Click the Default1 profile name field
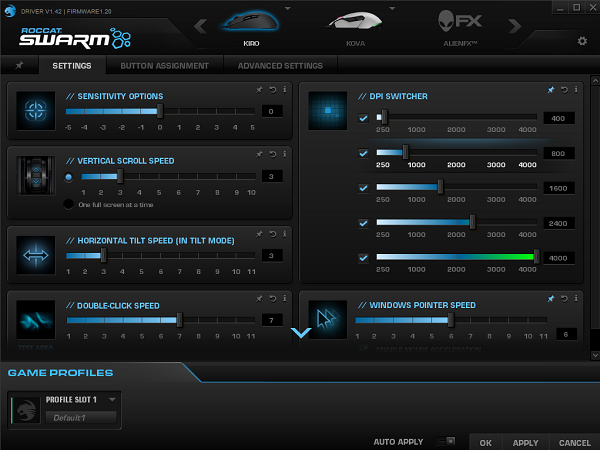 point(81,417)
